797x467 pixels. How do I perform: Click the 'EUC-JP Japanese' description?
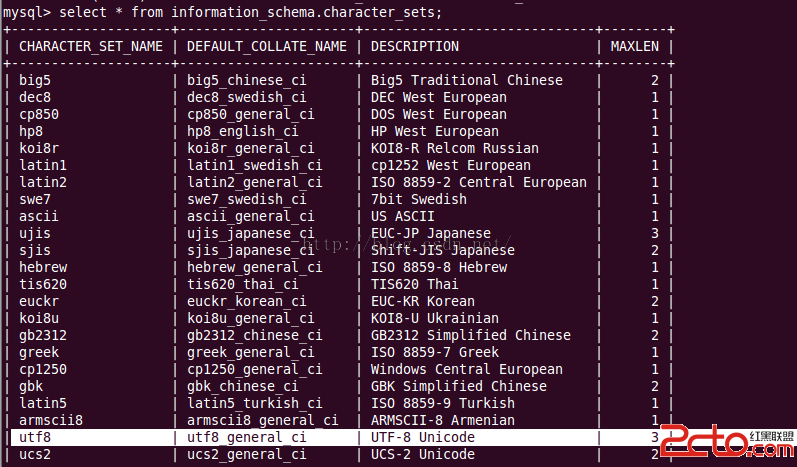pyautogui.click(x=431, y=233)
